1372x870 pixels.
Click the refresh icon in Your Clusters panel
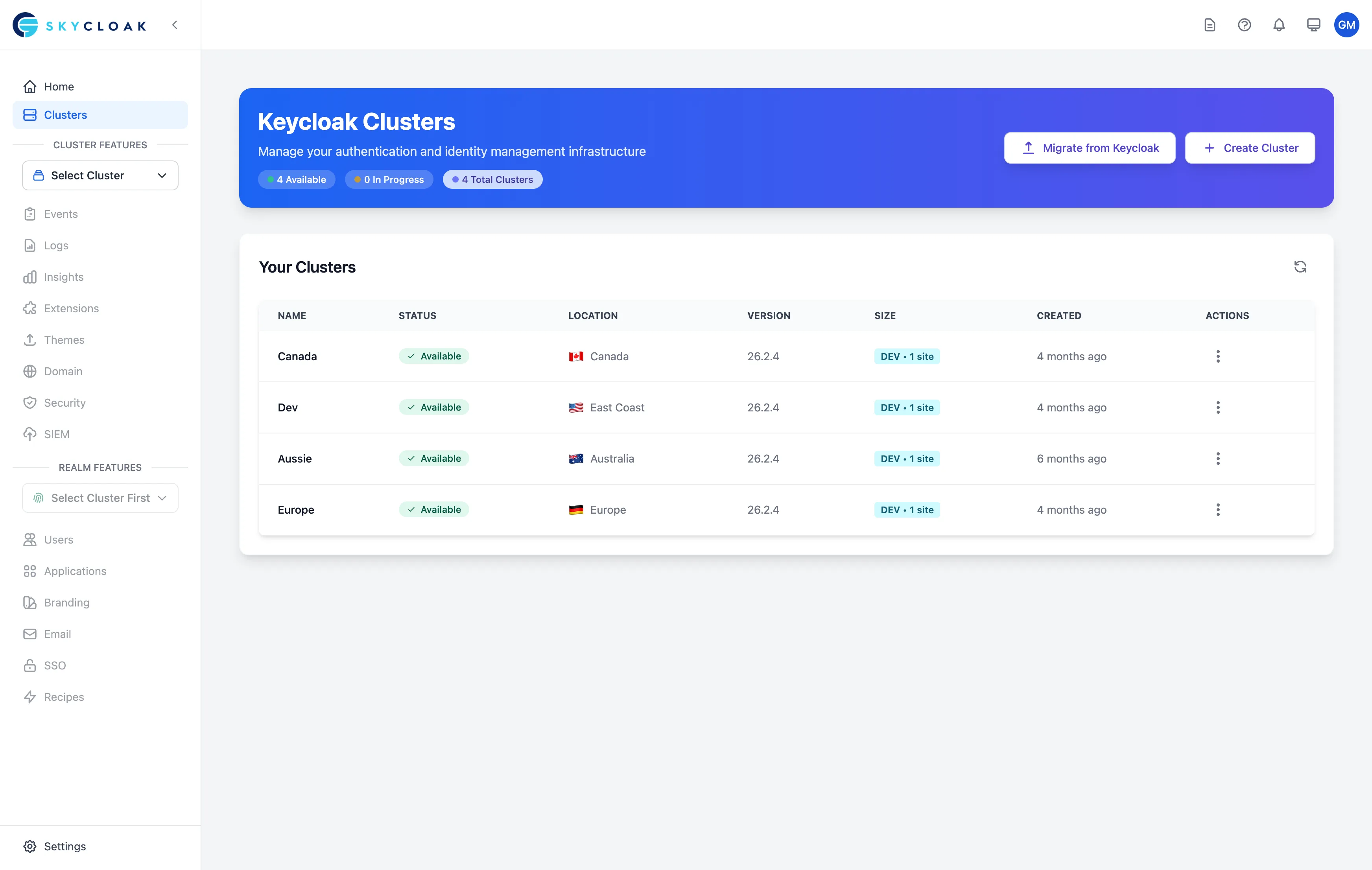[1300, 267]
